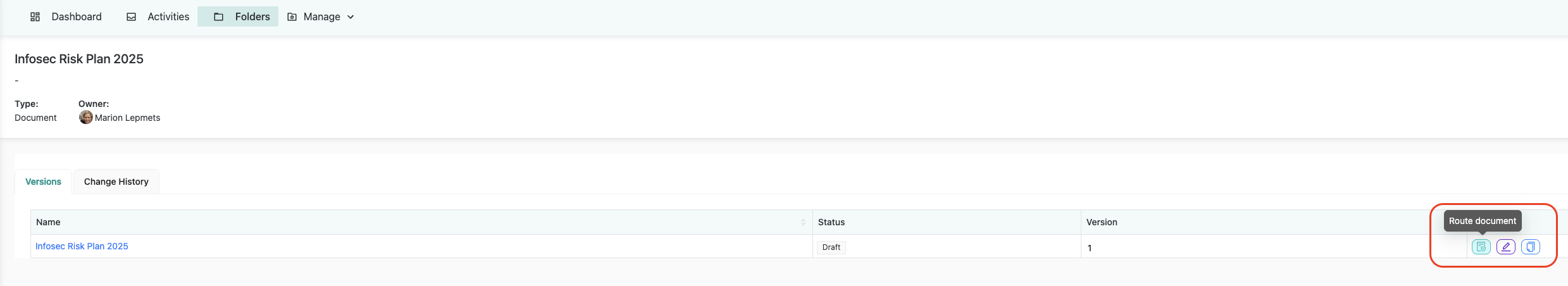The image size is (1568, 286).
Task: Switch to the Change History tab
Action: [116, 182]
